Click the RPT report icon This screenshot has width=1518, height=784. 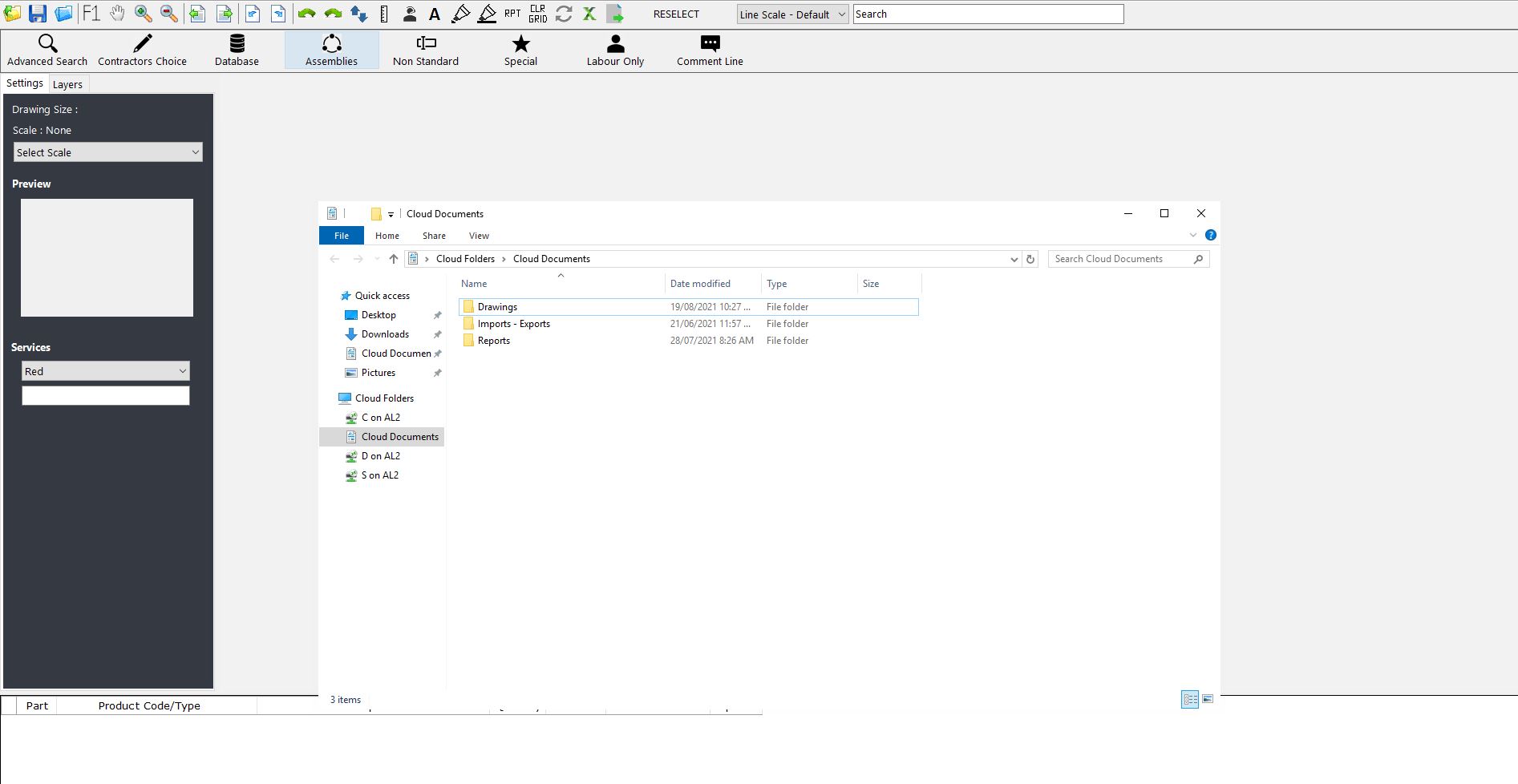click(x=512, y=14)
